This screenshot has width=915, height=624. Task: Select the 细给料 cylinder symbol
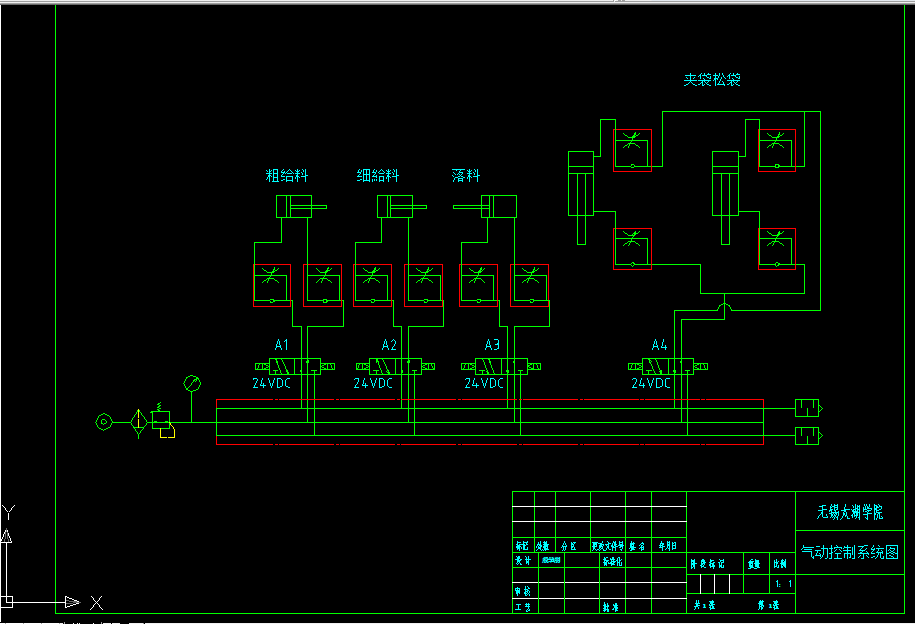tap(401, 207)
